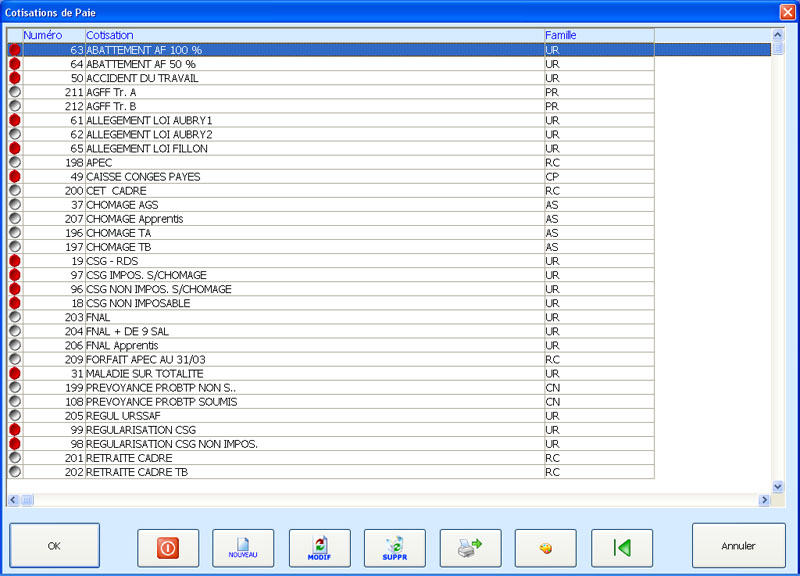Click the printer icon button
Viewport: 800px width, 576px height.
470,547
